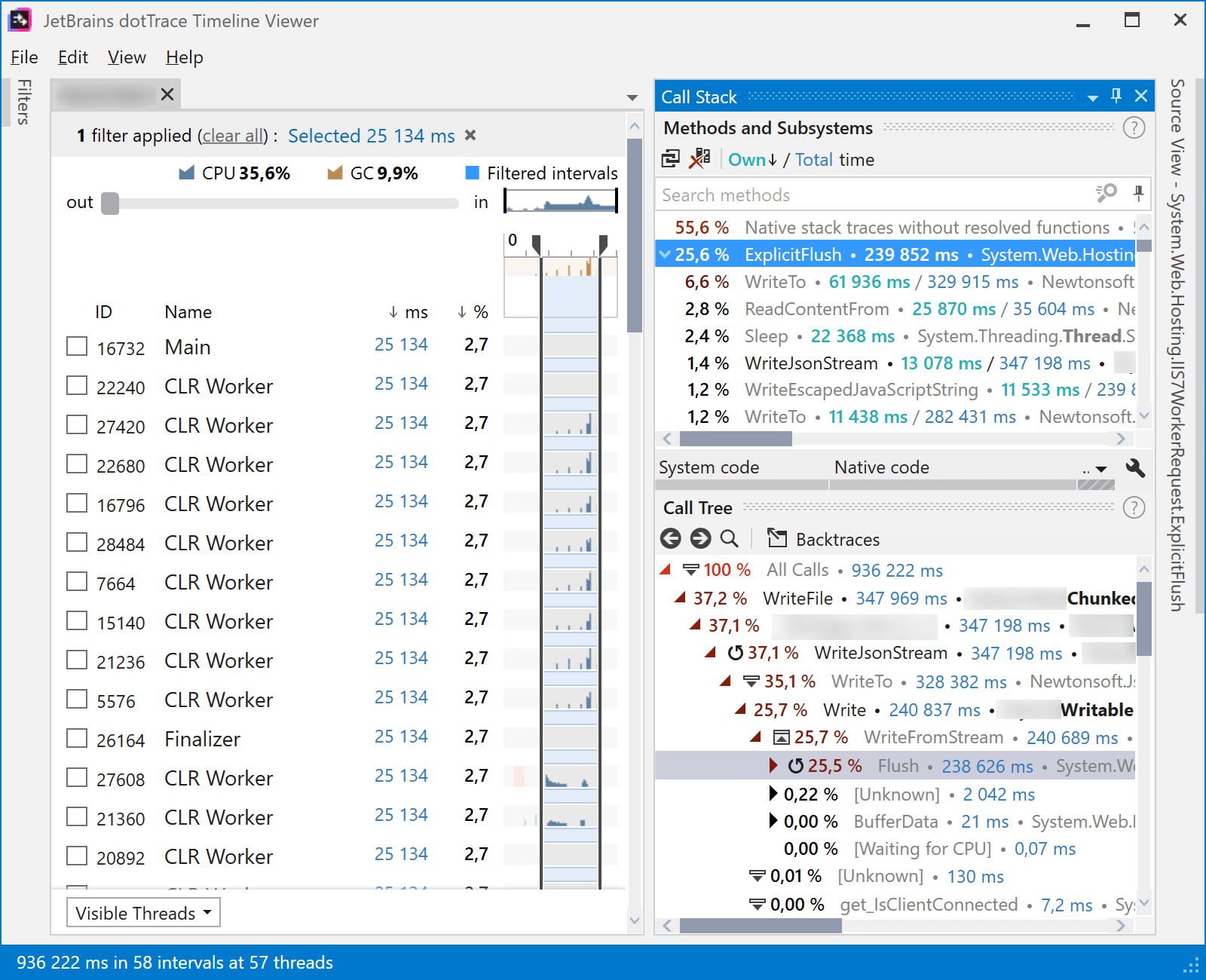This screenshot has height=980, width=1206.
Task: Sort methods by Total time
Action: [814, 160]
